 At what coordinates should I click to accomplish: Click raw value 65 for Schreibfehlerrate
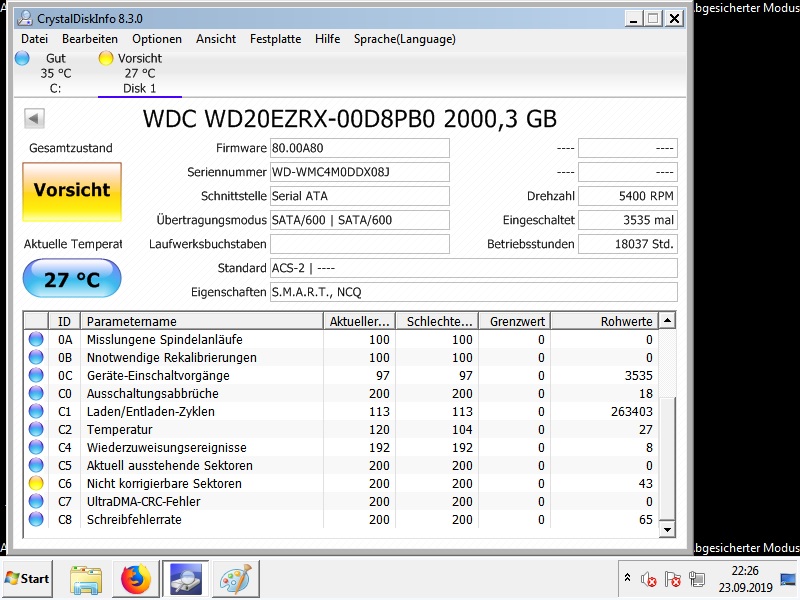(645, 519)
